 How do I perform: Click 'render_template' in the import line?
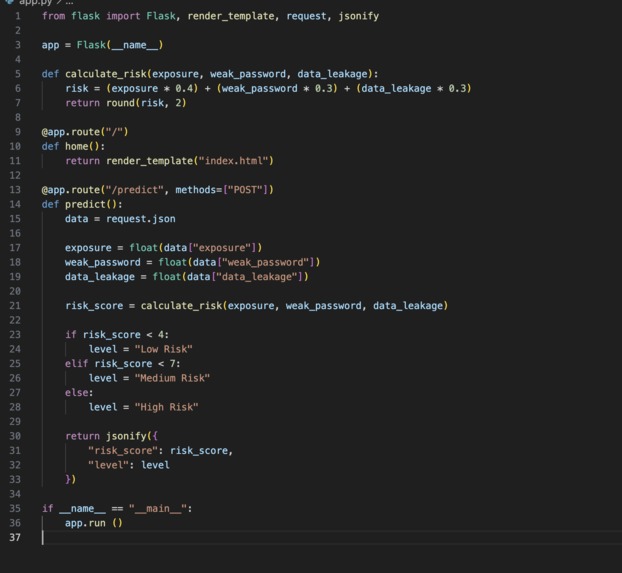(230, 16)
